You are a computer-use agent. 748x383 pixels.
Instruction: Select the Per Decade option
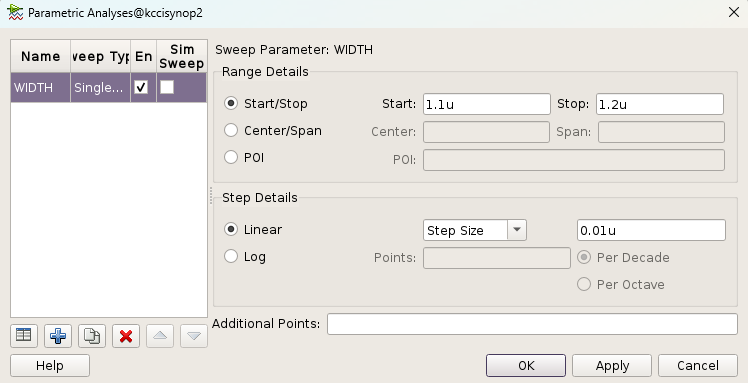[x=584, y=258]
